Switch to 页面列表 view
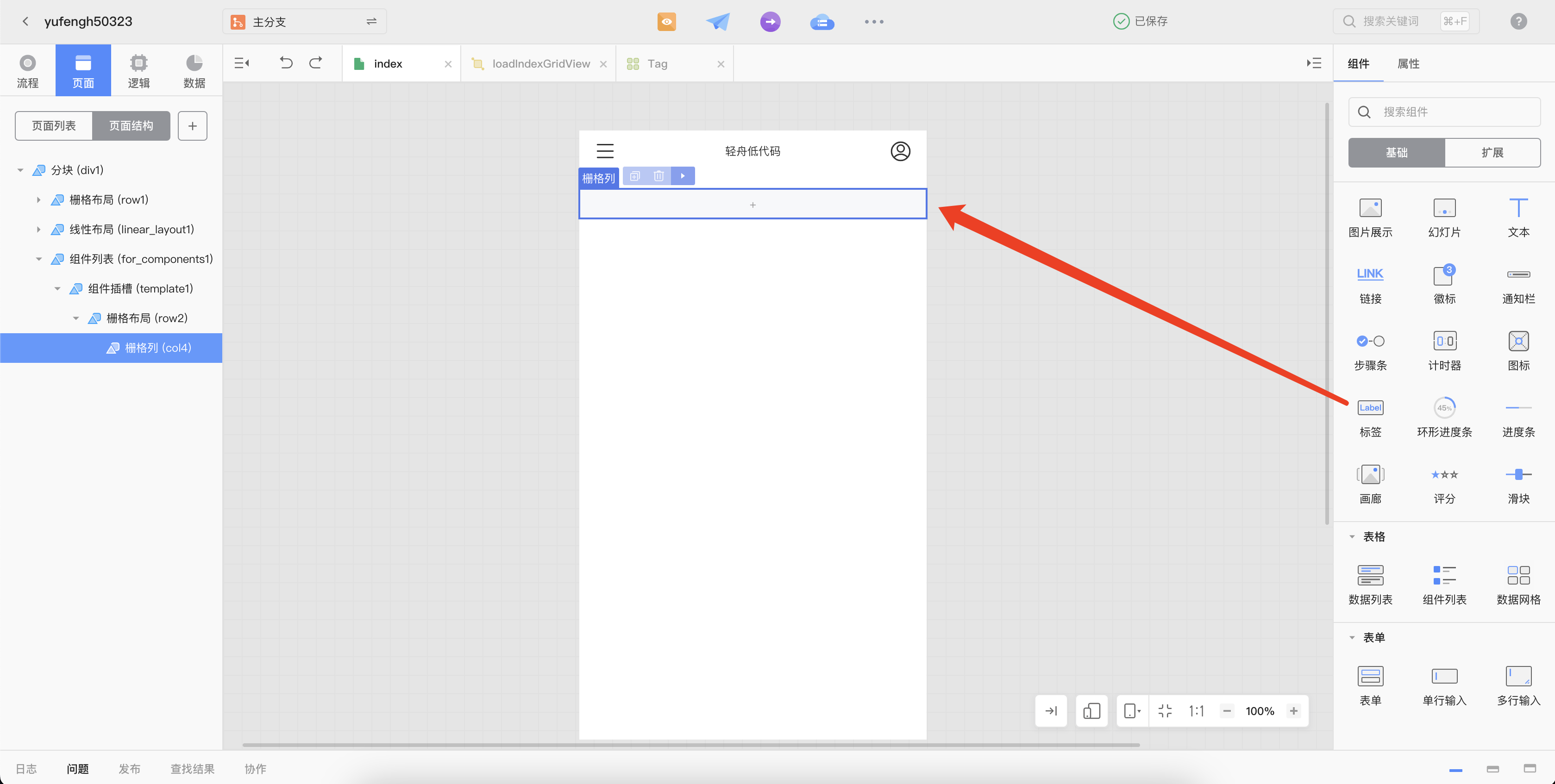The image size is (1555, 784). tap(54, 125)
